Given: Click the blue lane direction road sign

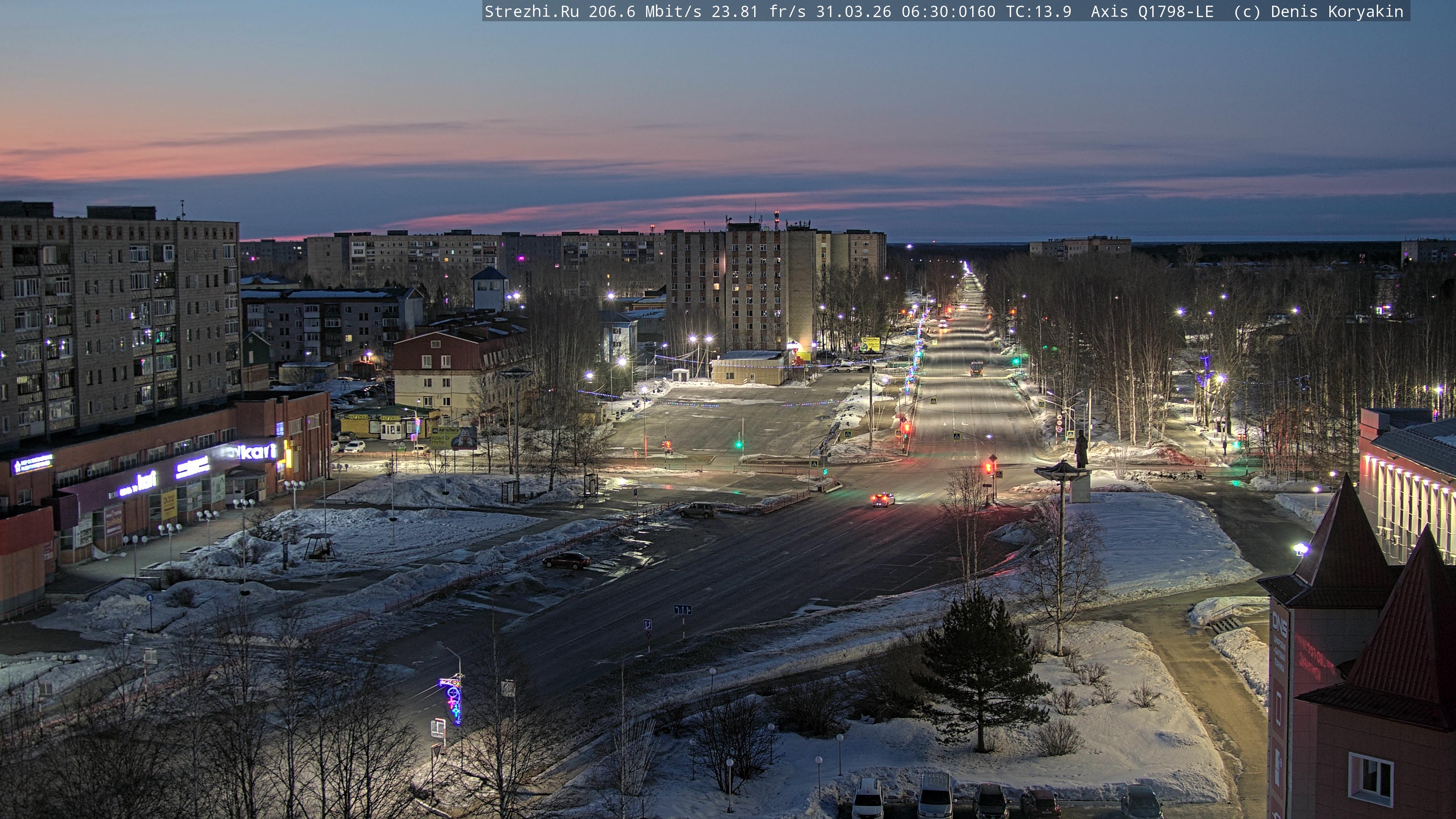Looking at the screenshot, I should [x=682, y=609].
